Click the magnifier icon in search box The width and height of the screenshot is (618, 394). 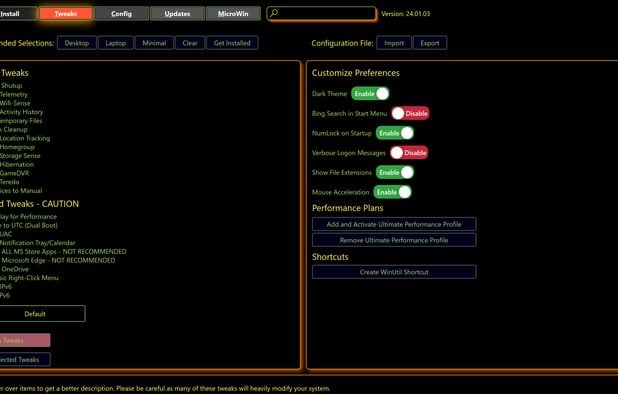[x=274, y=13]
